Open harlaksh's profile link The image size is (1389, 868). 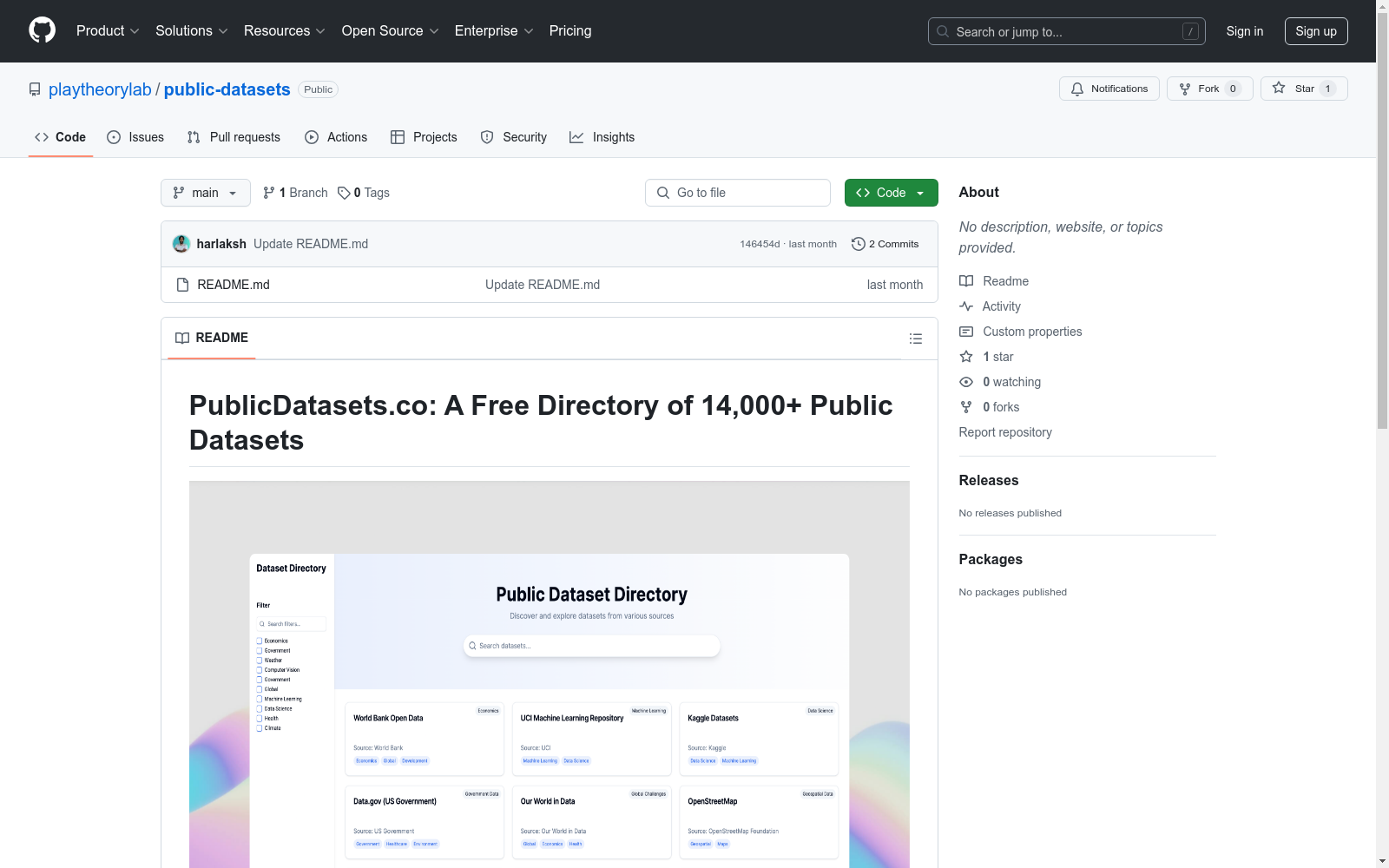tap(221, 244)
